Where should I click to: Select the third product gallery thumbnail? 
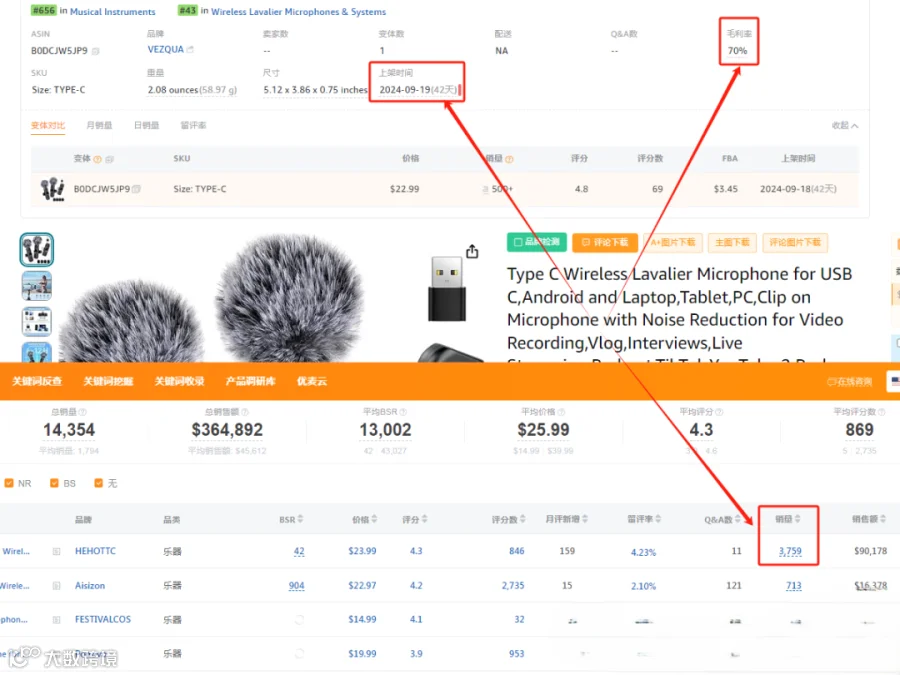(37, 321)
